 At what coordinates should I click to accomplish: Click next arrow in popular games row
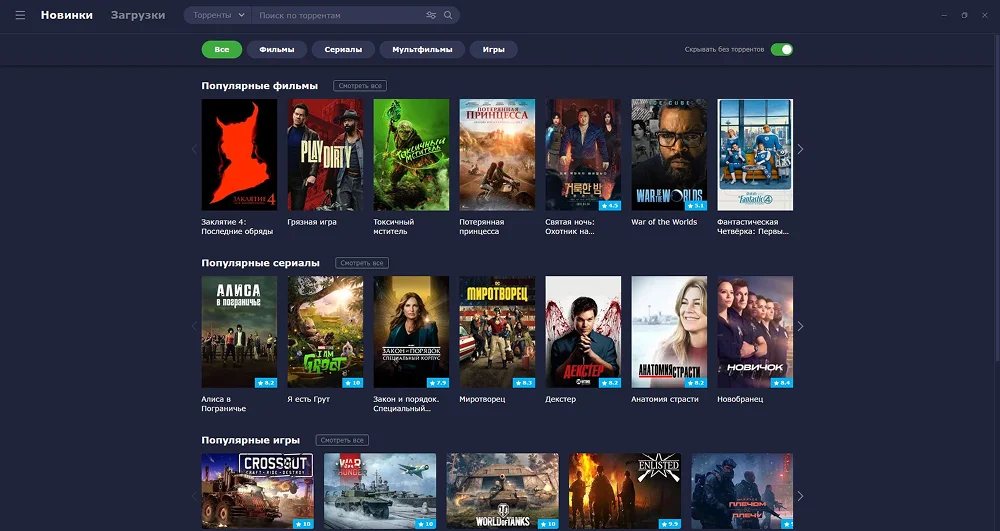(800, 495)
